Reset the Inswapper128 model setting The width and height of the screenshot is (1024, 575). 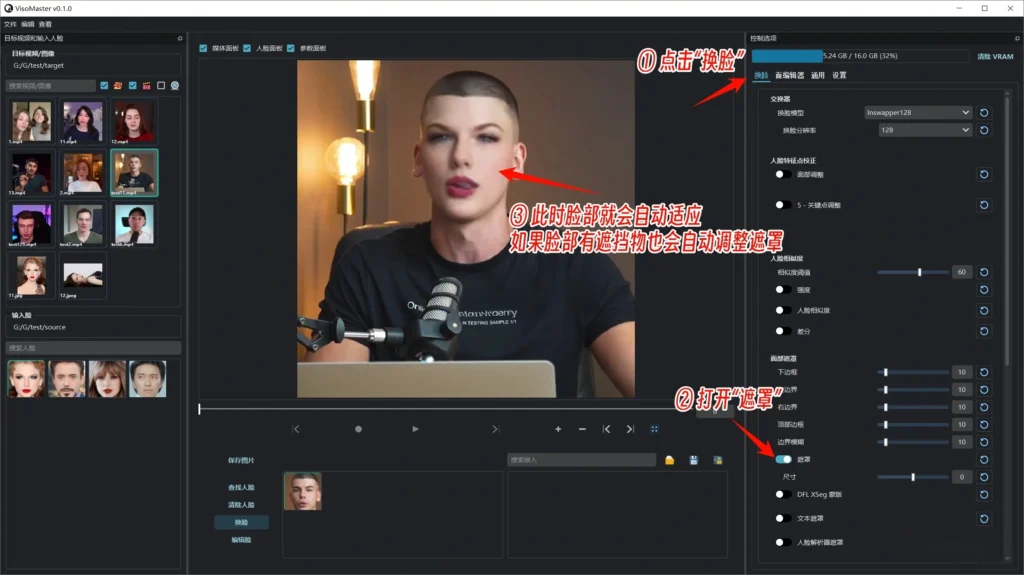pyautogui.click(x=984, y=113)
